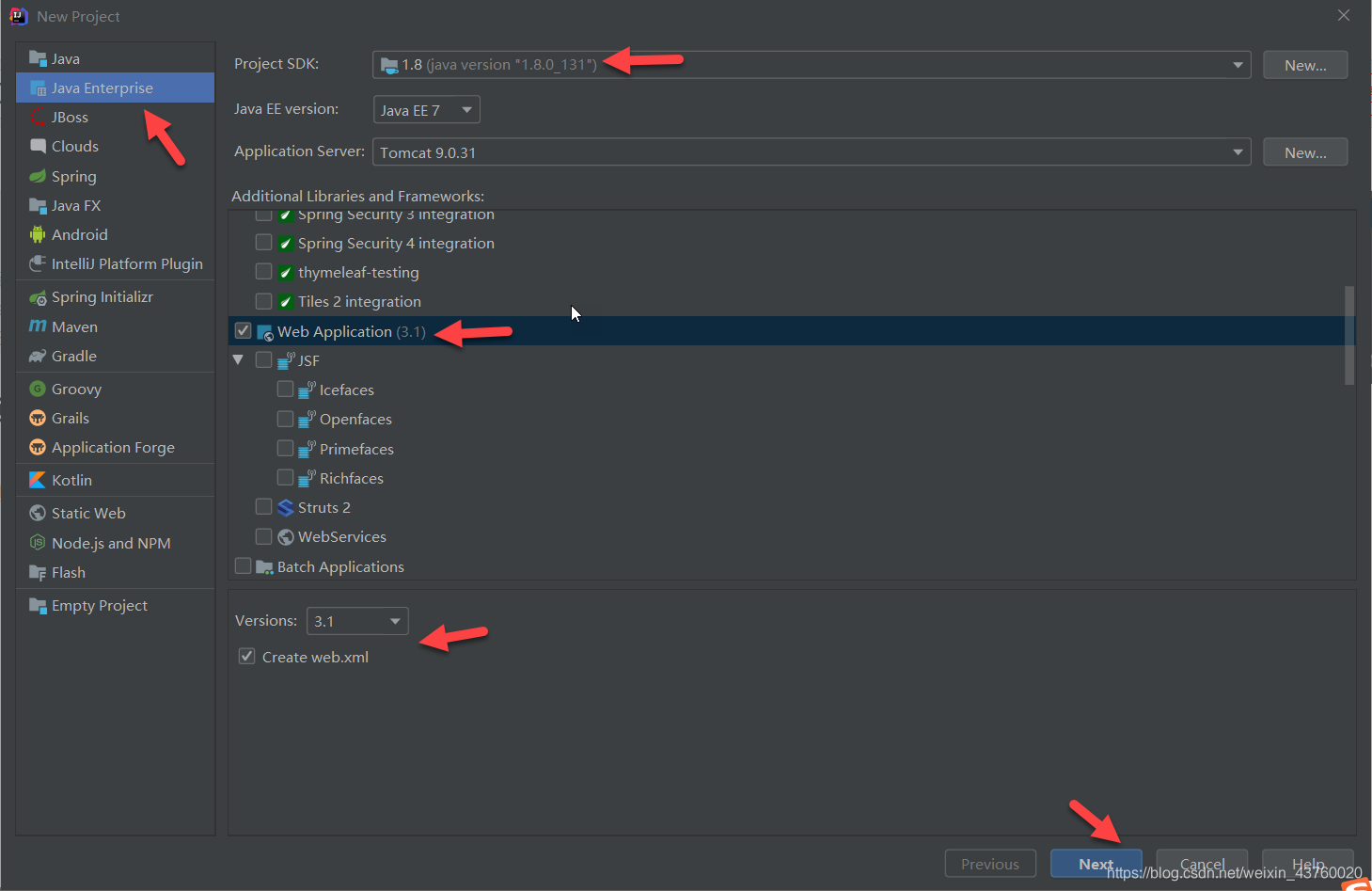This screenshot has width=1372, height=891.
Task: Collapse the JSF tree node
Action: click(238, 360)
